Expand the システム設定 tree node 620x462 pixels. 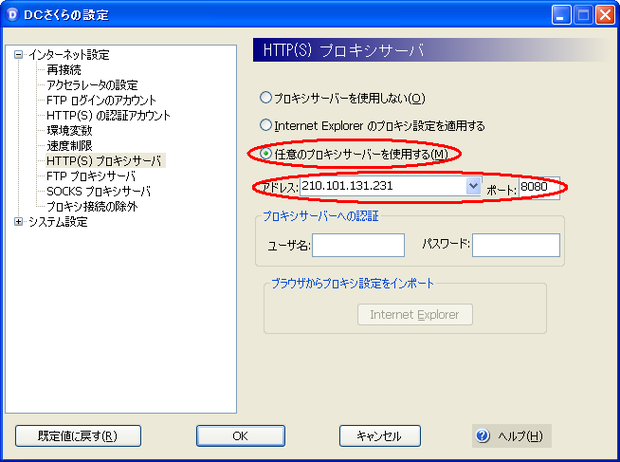(x=18, y=222)
